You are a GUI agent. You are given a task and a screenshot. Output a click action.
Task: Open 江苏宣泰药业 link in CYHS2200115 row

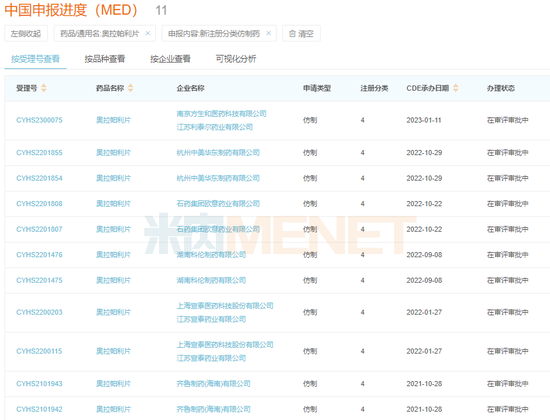[211, 358]
